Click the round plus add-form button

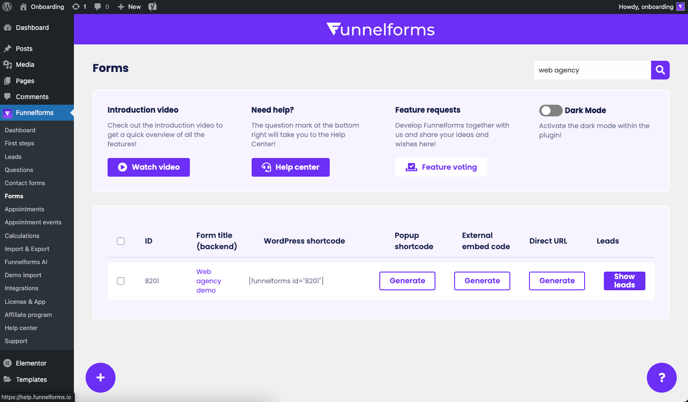[100, 377]
